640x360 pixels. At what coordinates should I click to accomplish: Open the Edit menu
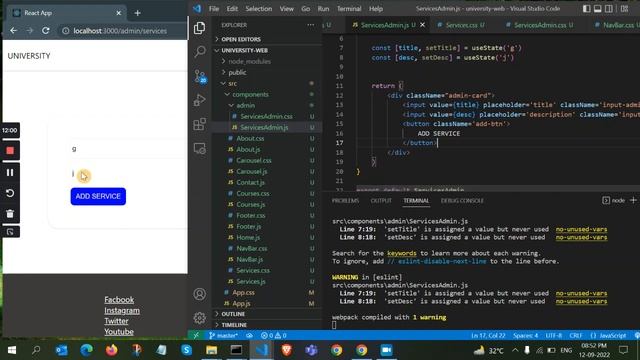click(232, 9)
